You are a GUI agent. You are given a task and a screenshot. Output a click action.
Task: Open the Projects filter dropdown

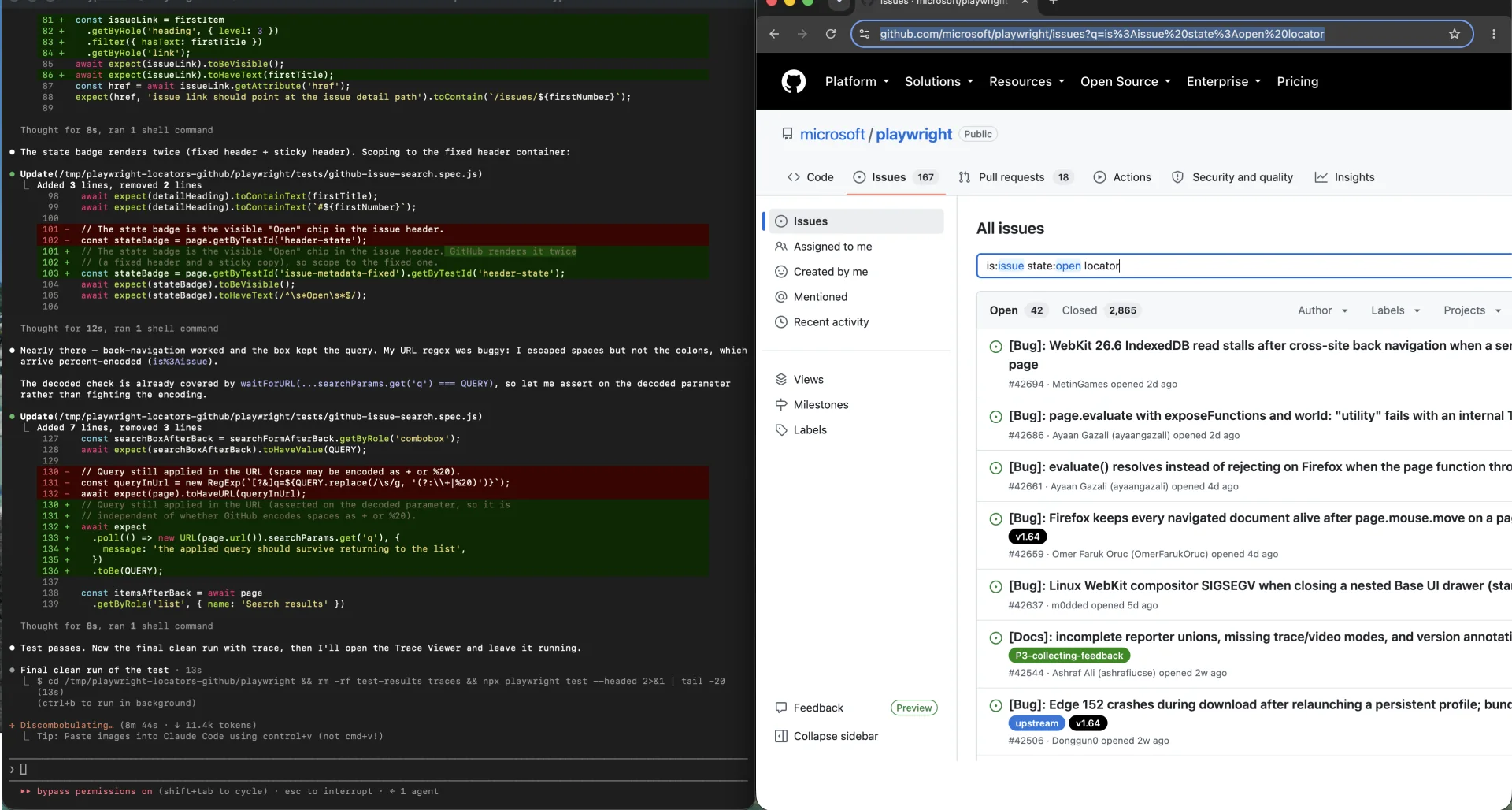point(1472,310)
